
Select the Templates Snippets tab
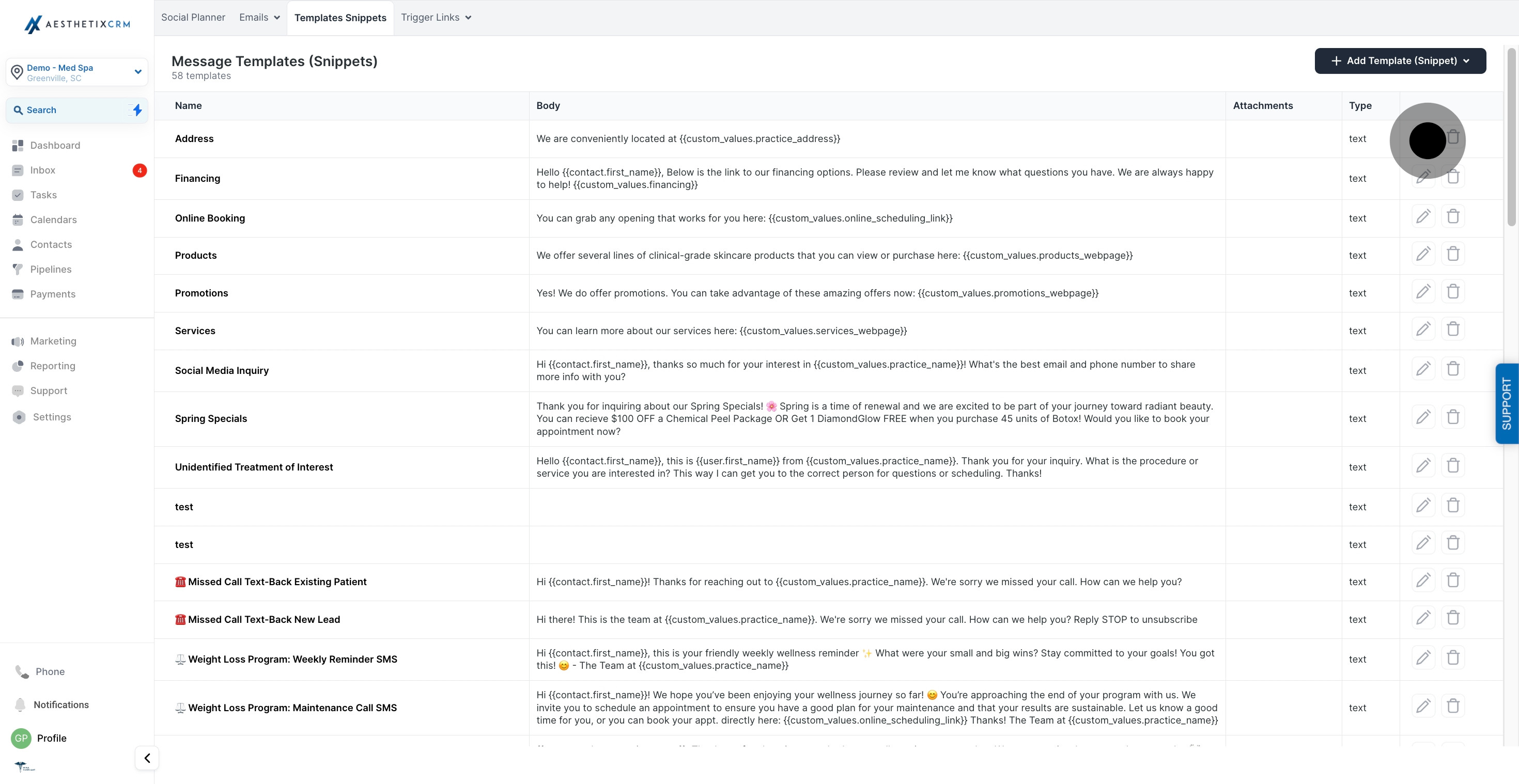340,18
